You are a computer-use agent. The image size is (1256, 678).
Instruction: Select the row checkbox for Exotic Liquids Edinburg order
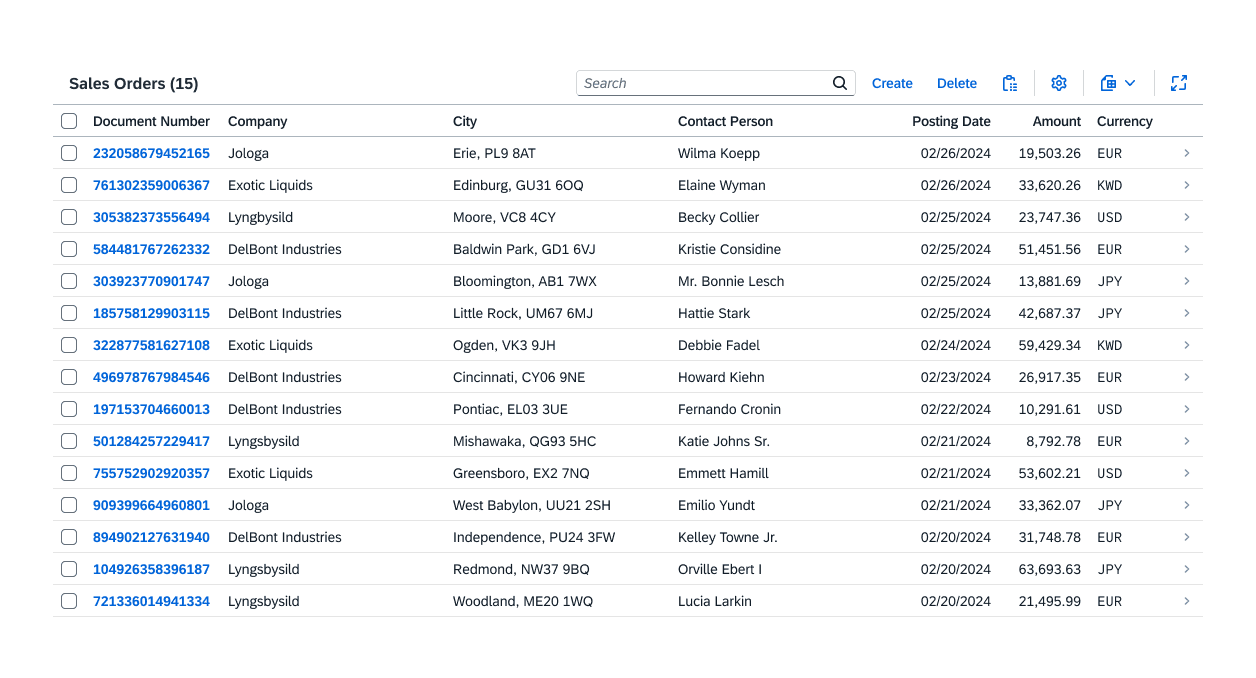pyautogui.click(x=68, y=185)
